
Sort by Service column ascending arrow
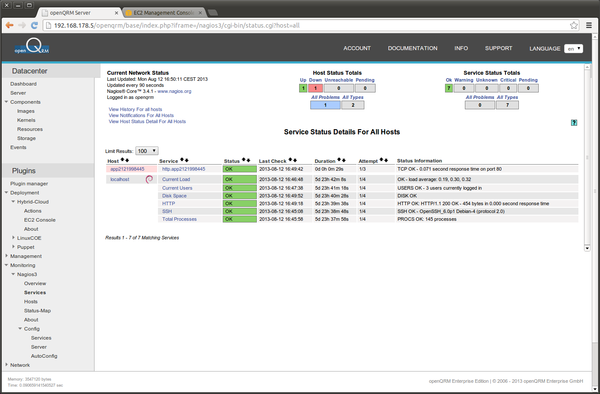pos(182,160)
